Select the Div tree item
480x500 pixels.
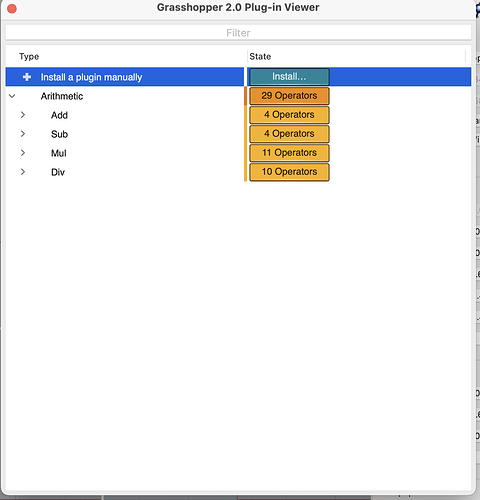pyautogui.click(x=58, y=172)
